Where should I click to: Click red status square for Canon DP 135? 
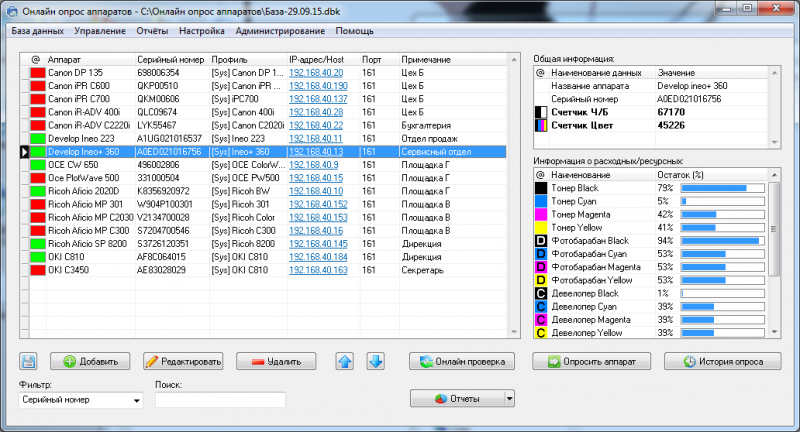coord(38,72)
